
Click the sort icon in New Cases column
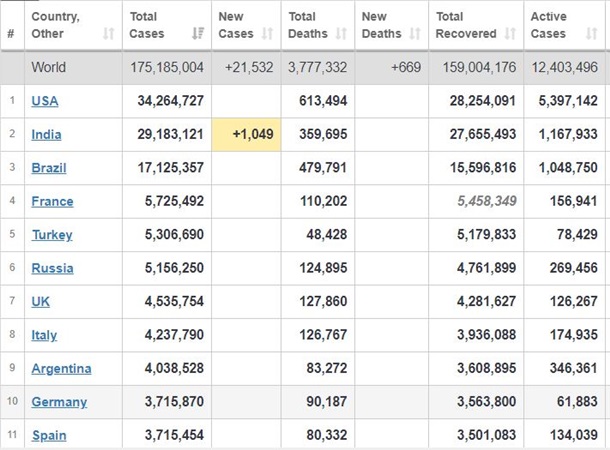[267, 34]
